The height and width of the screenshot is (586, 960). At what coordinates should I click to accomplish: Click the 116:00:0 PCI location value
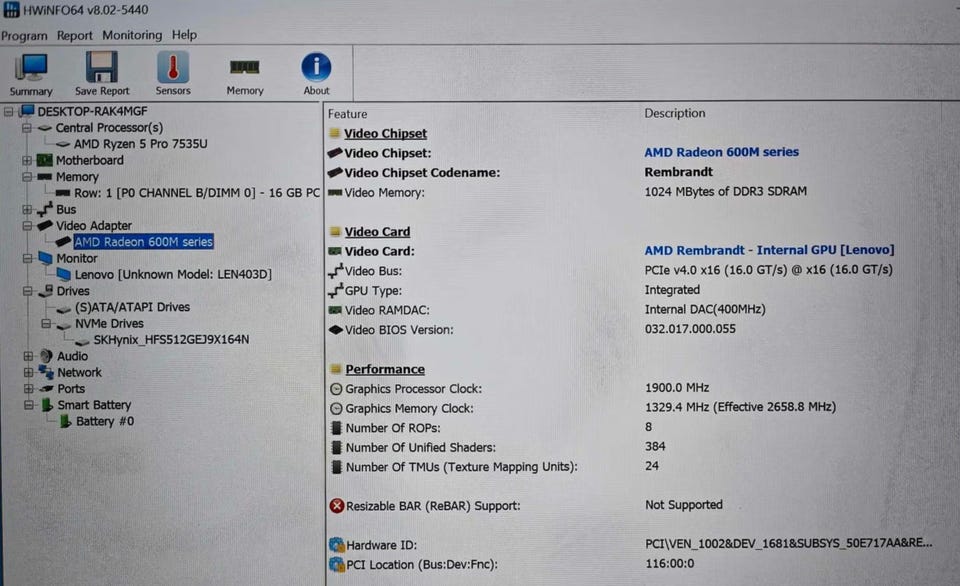670,564
